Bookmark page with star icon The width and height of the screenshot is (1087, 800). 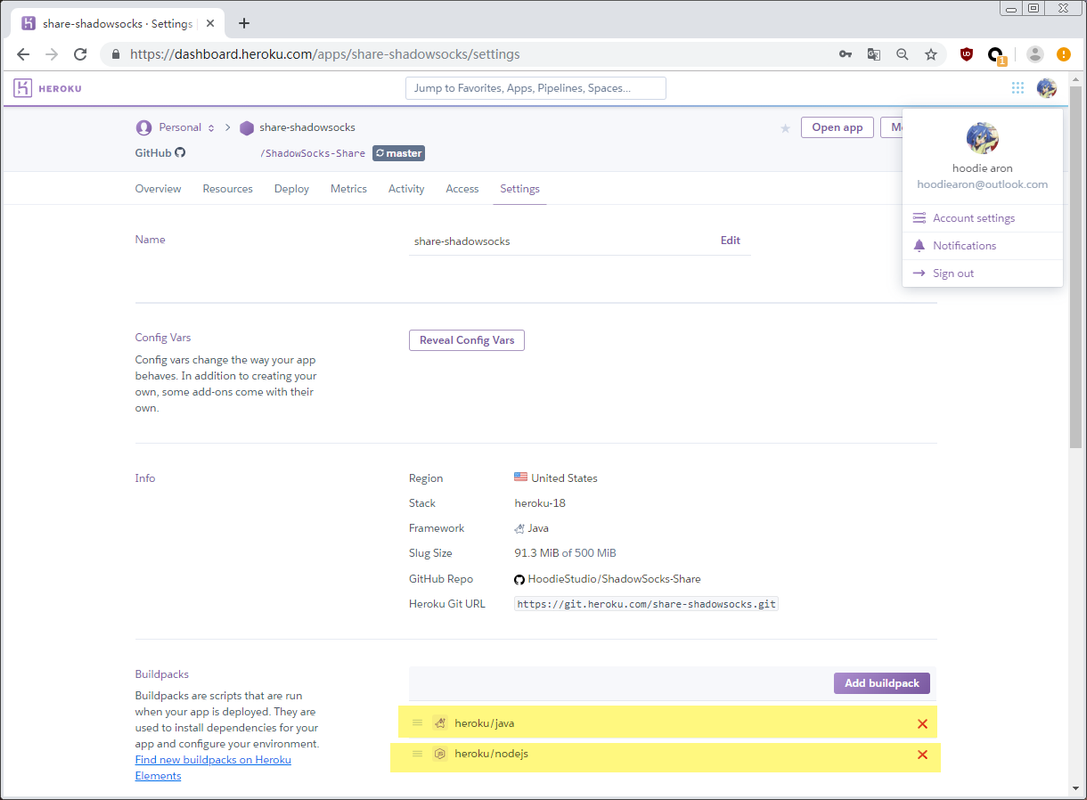(930, 54)
